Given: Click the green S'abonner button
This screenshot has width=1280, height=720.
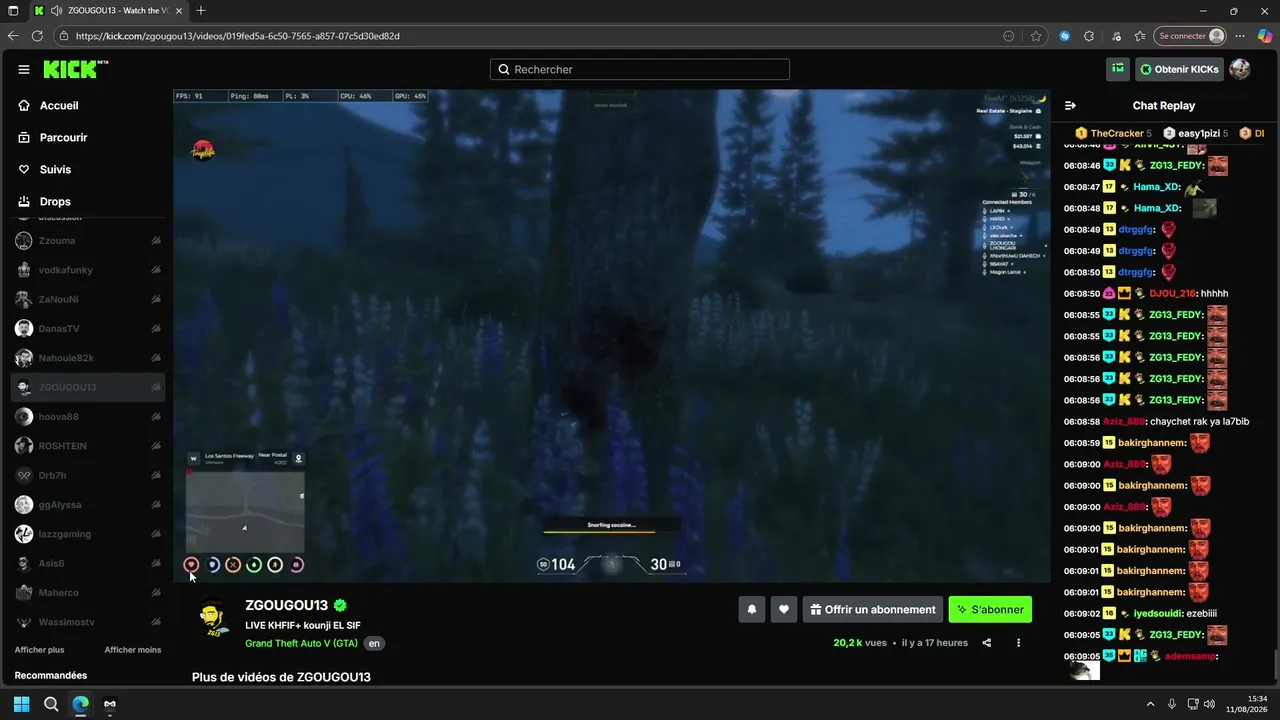Looking at the screenshot, I should click(990, 610).
